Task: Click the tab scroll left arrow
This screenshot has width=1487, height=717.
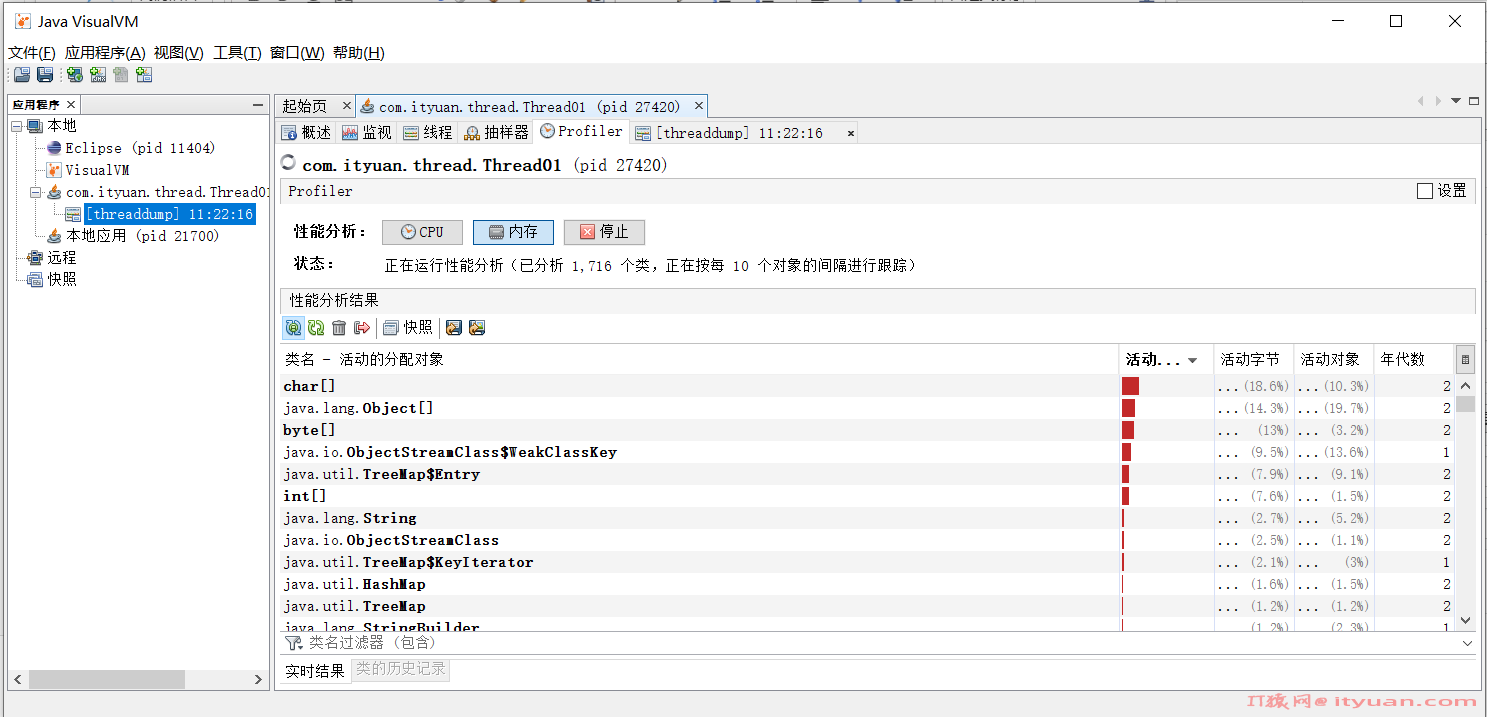Action: pos(1421,101)
